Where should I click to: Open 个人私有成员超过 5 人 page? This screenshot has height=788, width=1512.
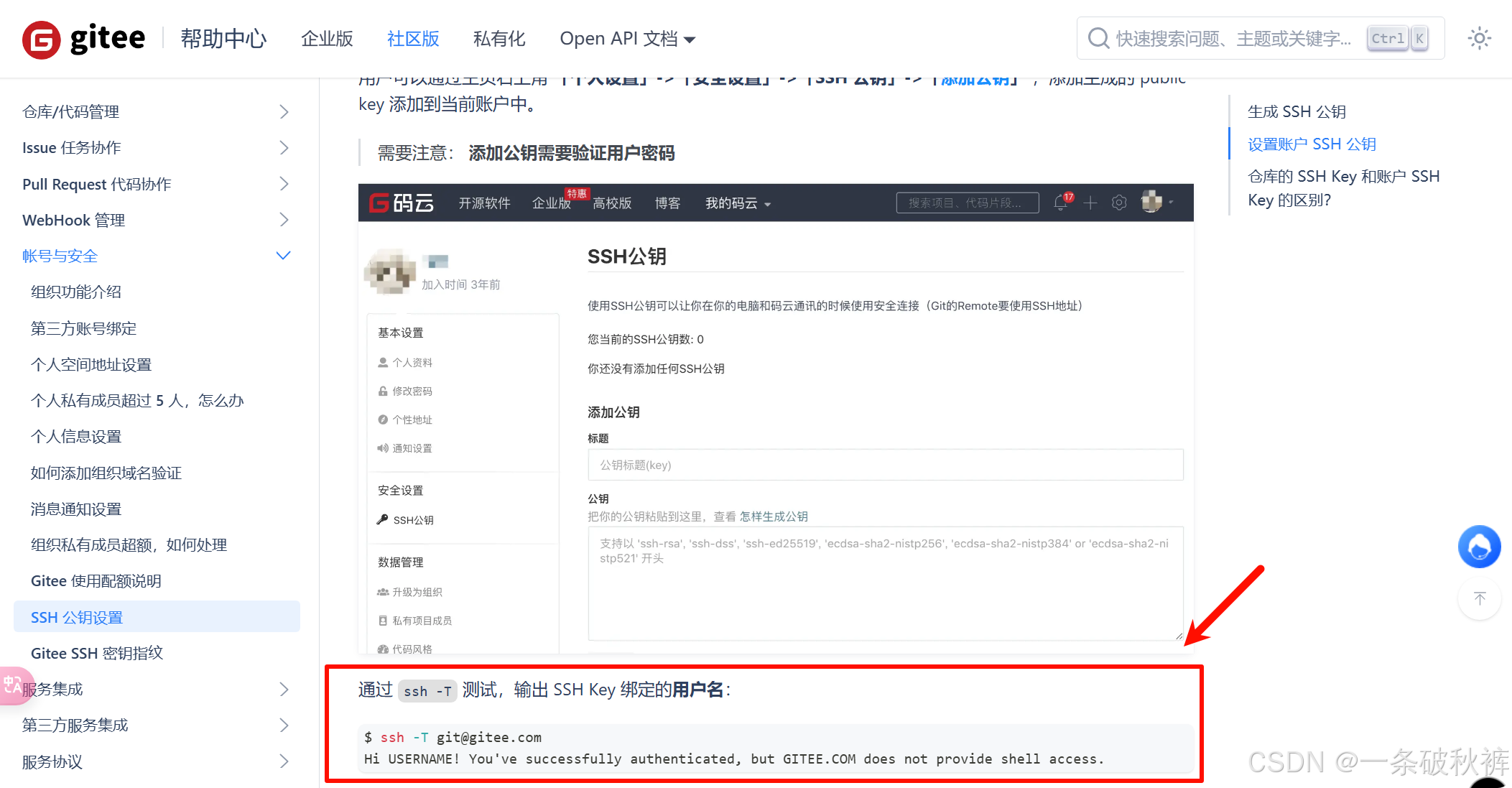(x=137, y=400)
